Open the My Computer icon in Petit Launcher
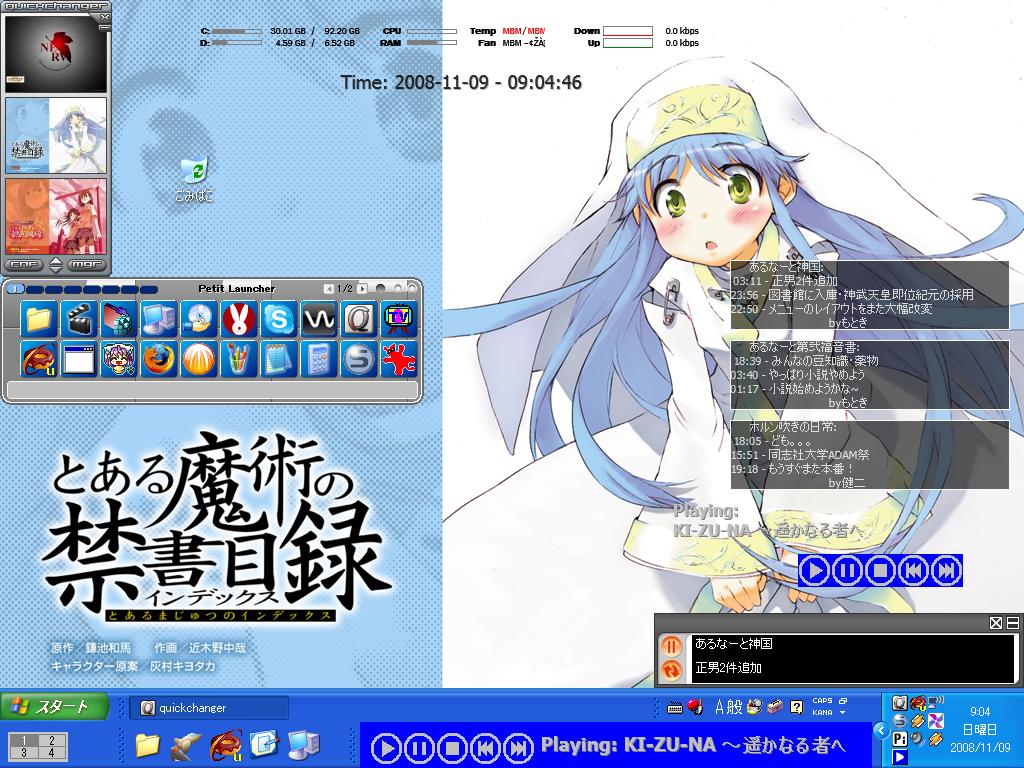Viewport: 1024px width, 768px height. 159,319
